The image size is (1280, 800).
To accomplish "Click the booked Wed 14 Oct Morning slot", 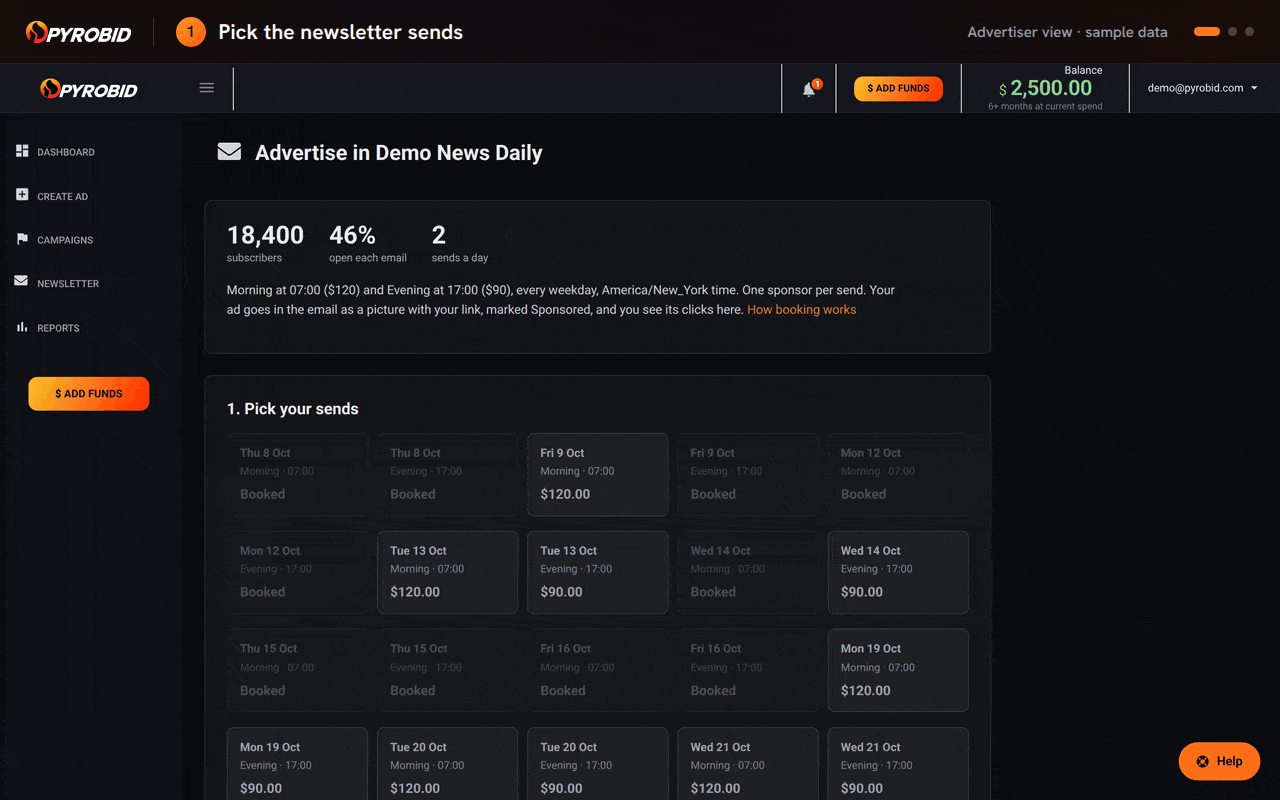I will coord(748,572).
